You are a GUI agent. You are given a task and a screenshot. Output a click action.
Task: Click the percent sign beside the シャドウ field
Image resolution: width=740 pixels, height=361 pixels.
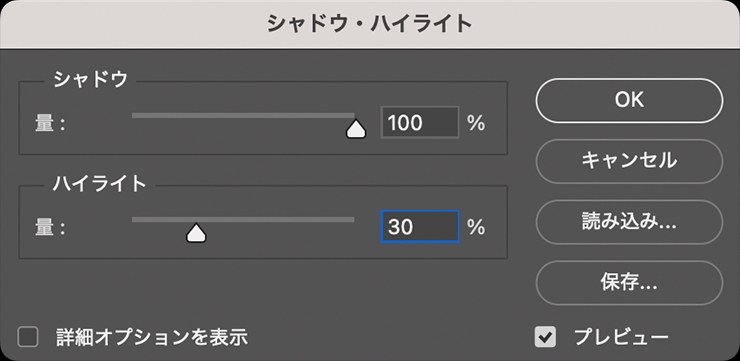click(476, 123)
